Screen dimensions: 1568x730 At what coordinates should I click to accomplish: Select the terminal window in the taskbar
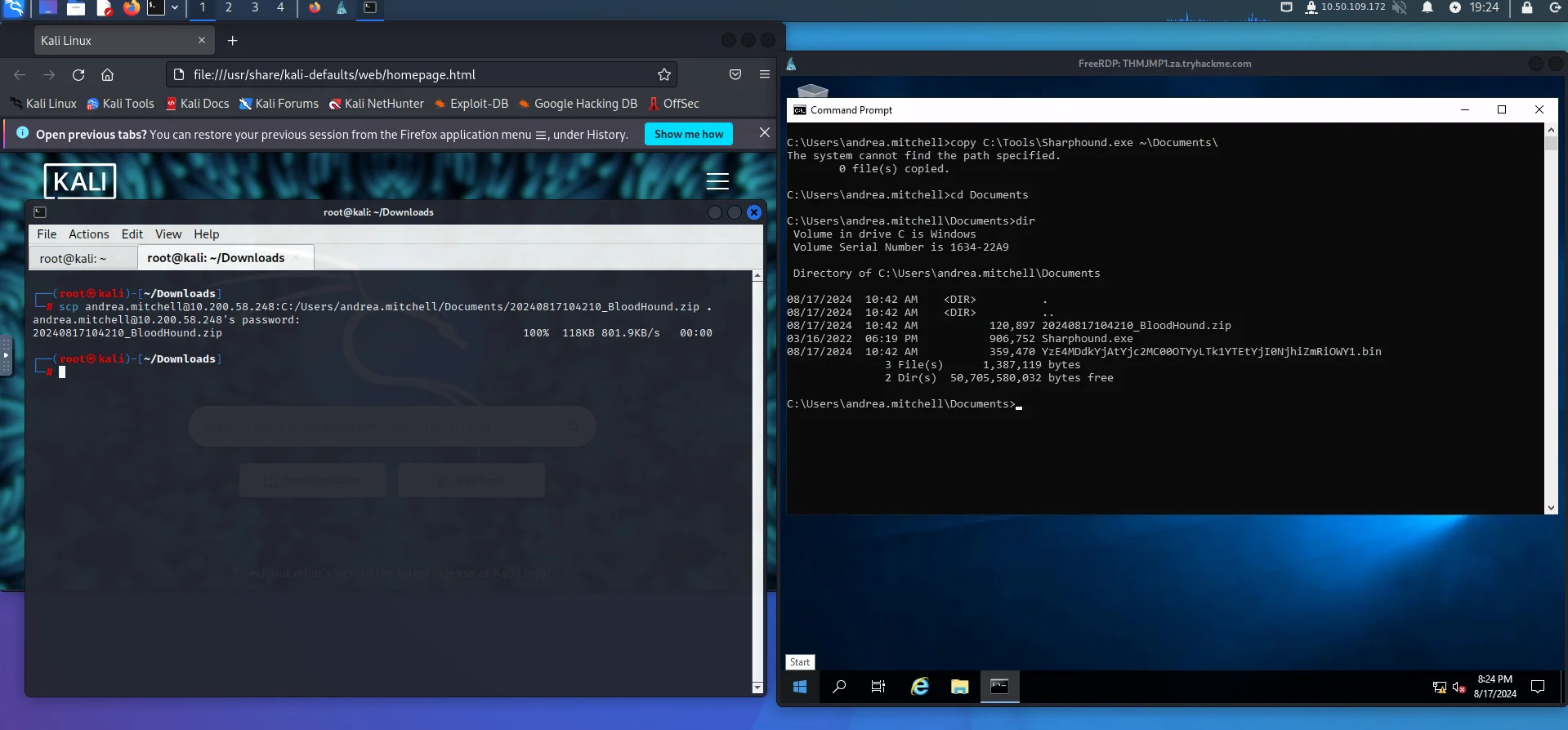pyautogui.click(x=370, y=8)
